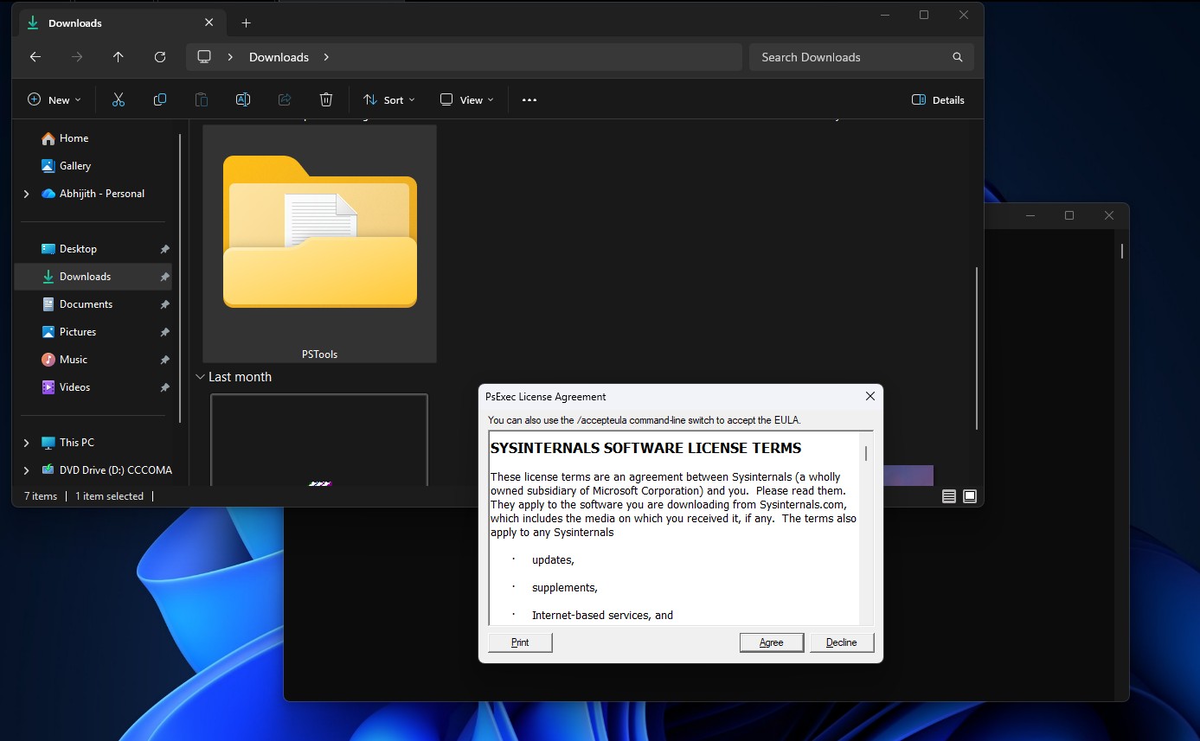Open the Sort dropdown menu
Viewport: 1200px width, 741px height.
pos(389,100)
